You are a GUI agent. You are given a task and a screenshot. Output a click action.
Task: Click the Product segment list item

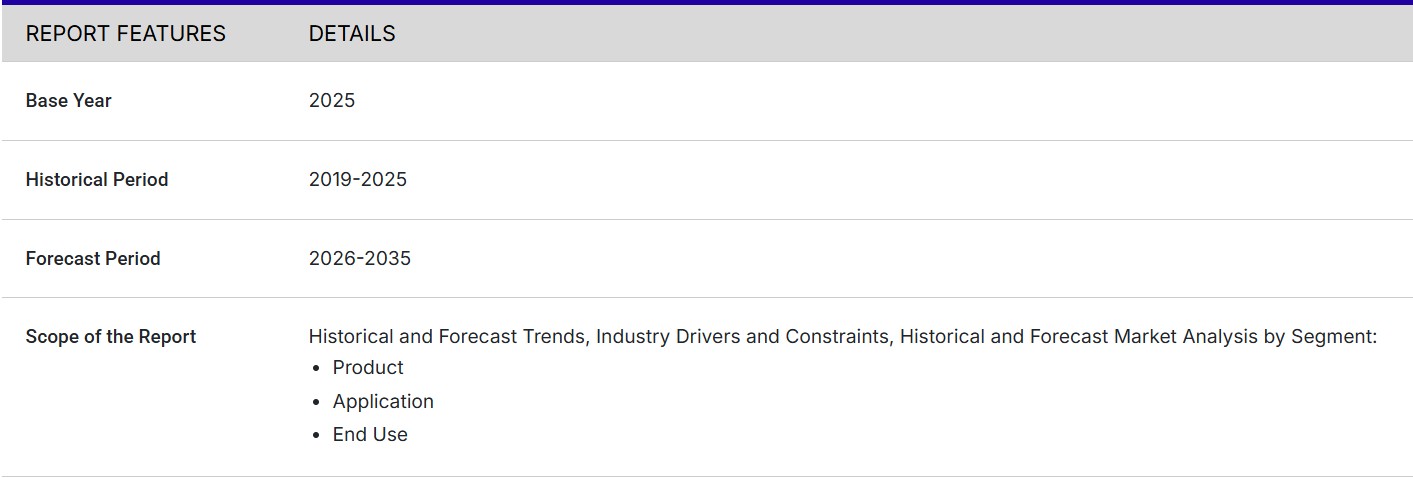point(368,368)
